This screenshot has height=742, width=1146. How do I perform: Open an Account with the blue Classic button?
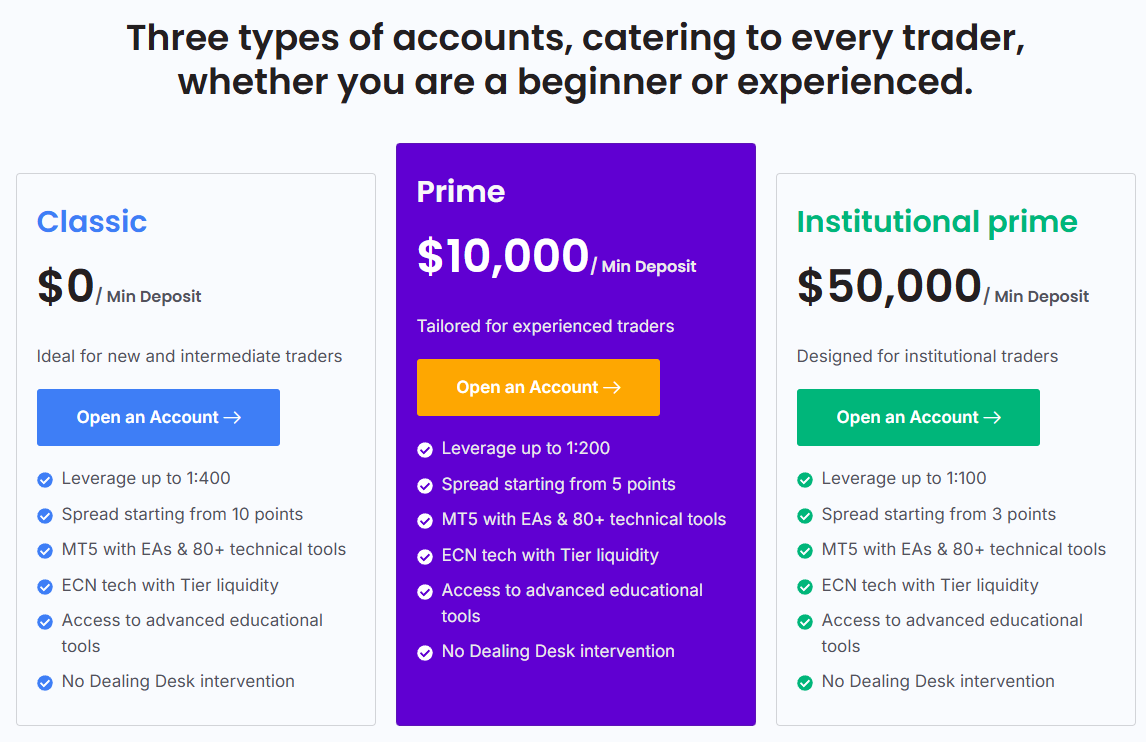click(x=158, y=417)
